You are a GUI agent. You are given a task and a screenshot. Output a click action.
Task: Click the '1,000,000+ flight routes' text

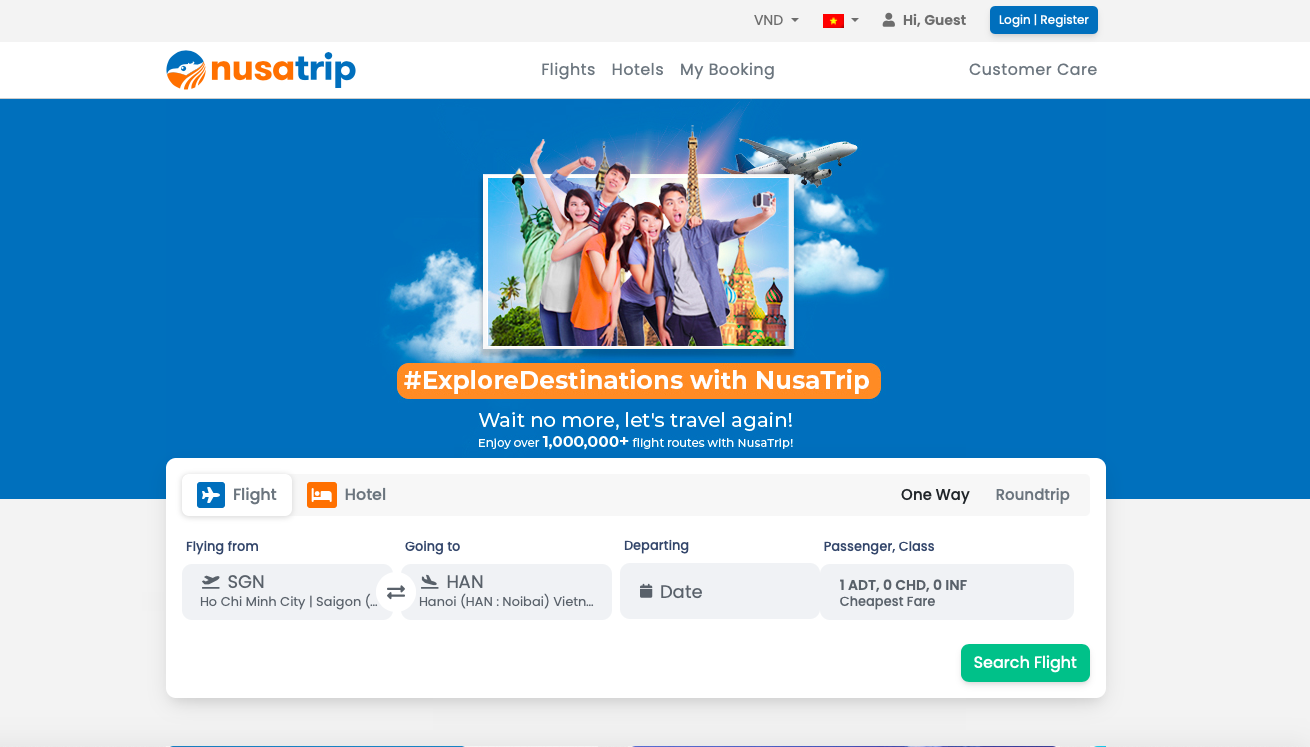[x=636, y=442]
